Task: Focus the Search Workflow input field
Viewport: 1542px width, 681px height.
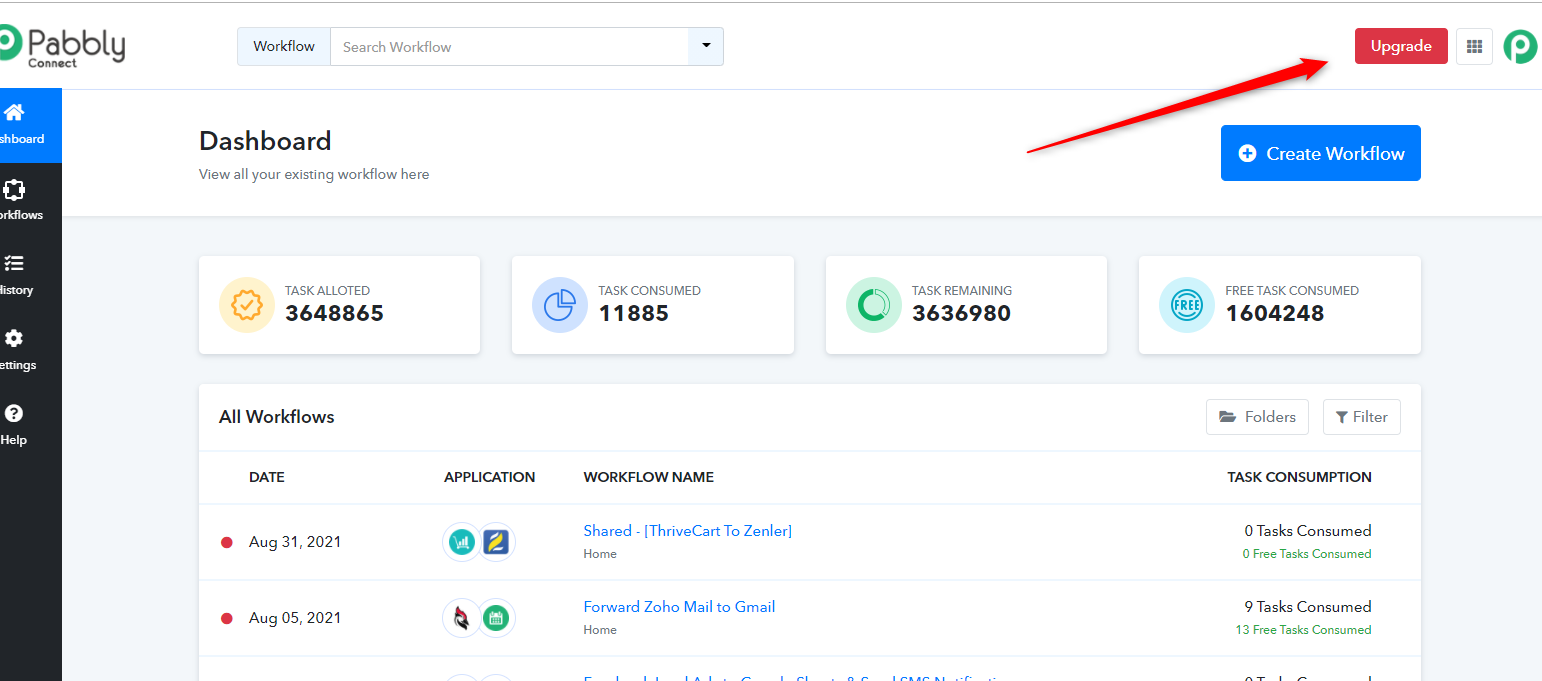Action: coord(508,46)
